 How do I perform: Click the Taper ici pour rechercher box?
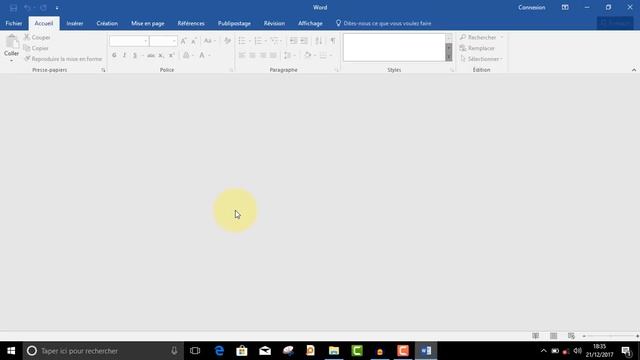pos(102,351)
